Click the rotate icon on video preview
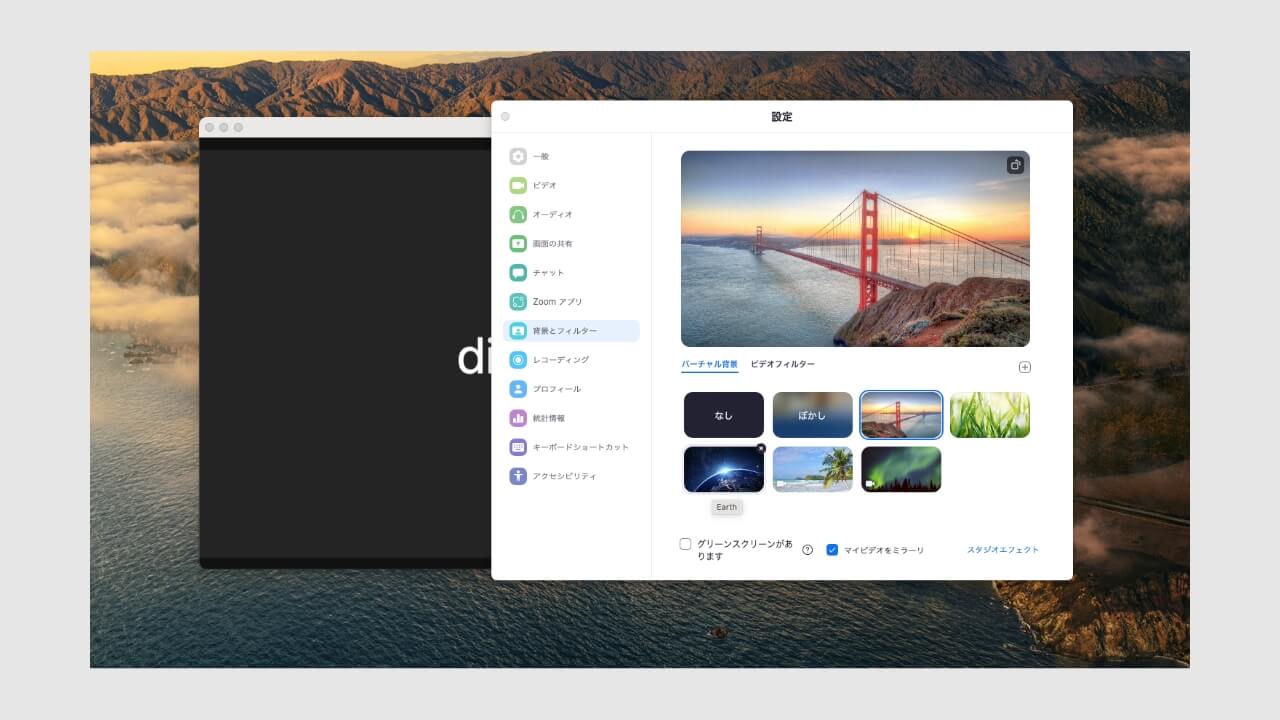This screenshot has width=1280, height=720. tap(1015, 165)
